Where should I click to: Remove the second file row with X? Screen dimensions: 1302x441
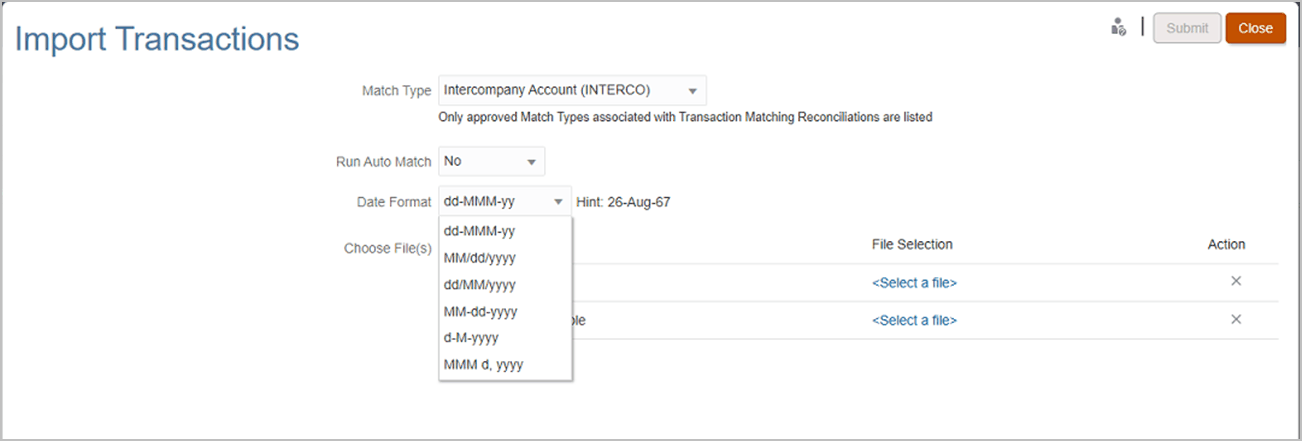[x=1236, y=319]
